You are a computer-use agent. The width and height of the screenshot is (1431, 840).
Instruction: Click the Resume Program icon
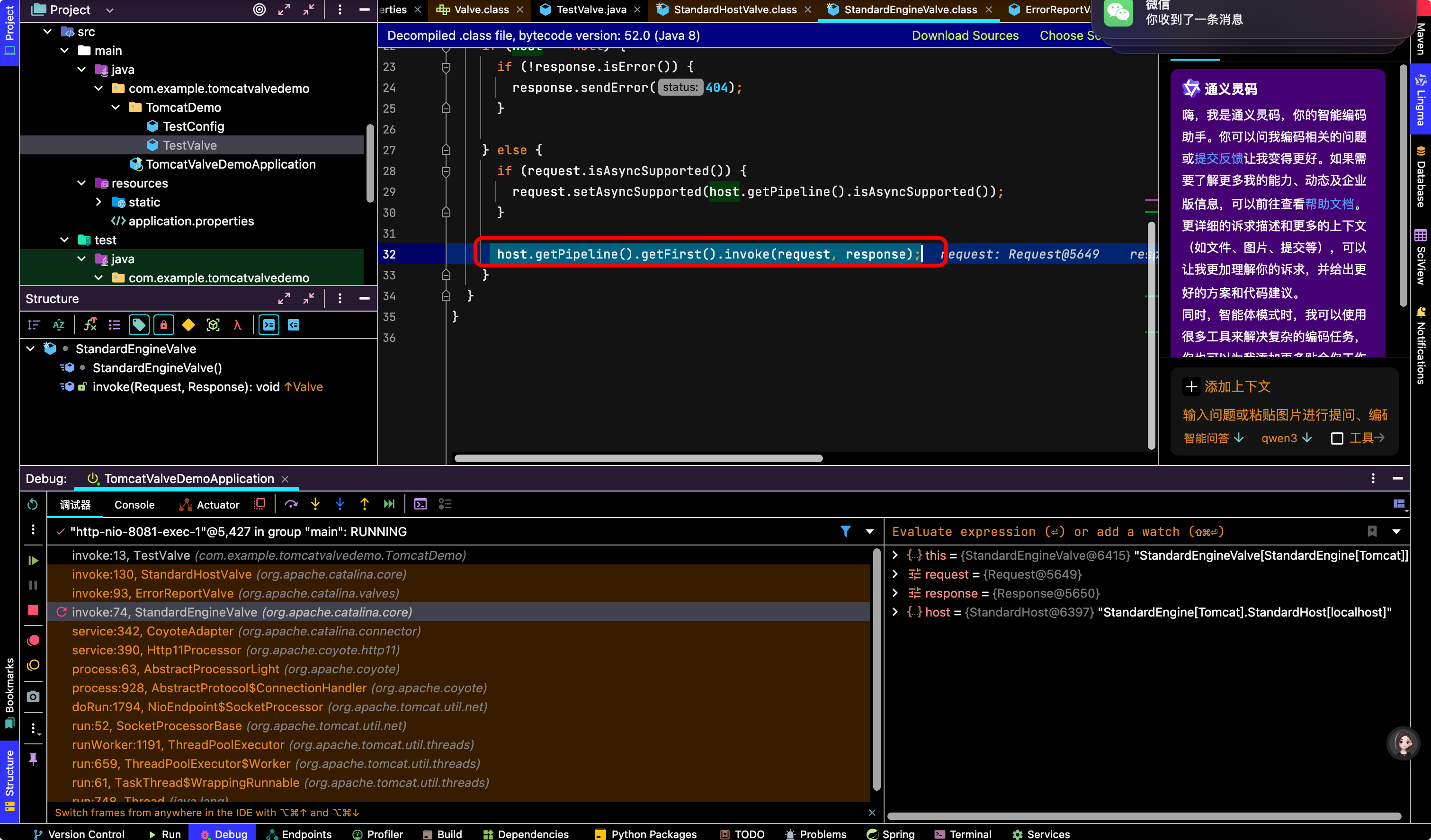point(33,561)
